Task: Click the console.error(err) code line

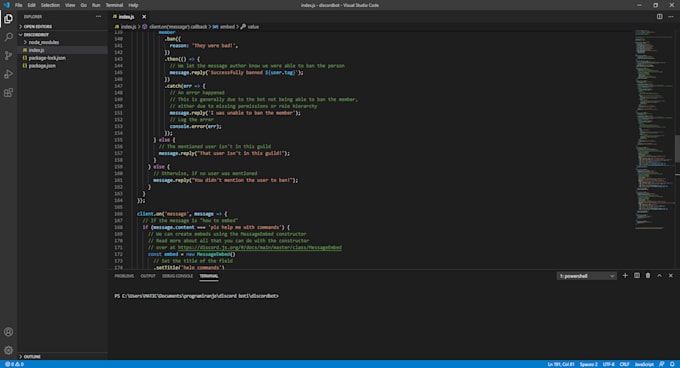Action: point(195,127)
